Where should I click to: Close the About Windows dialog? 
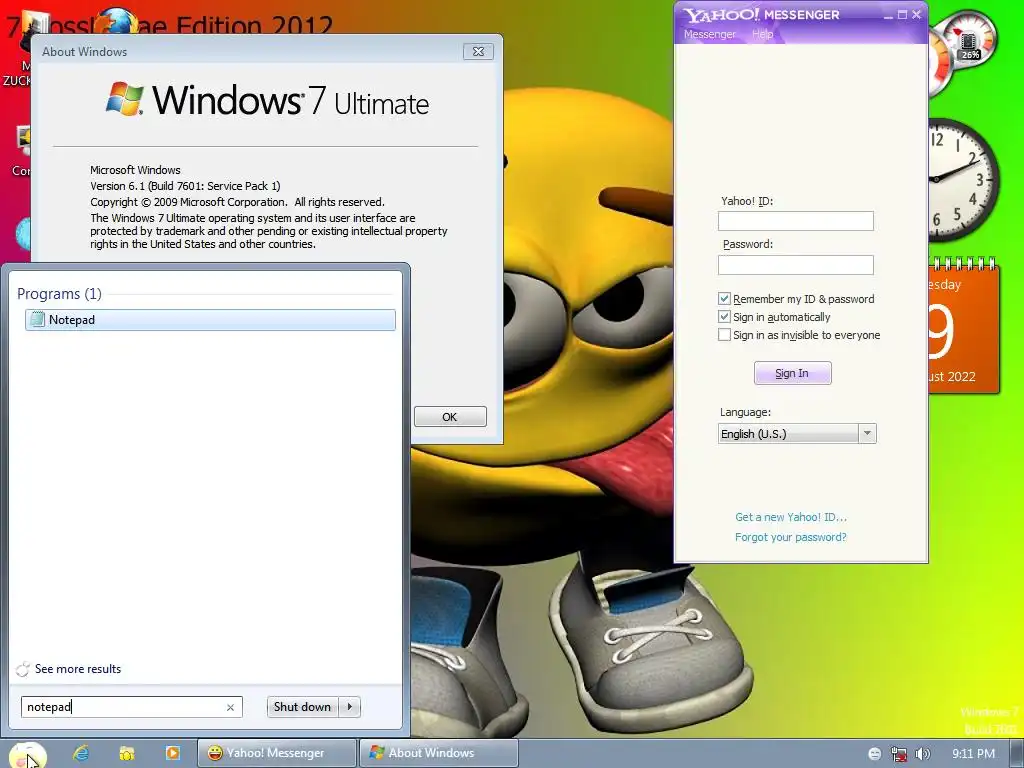(x=478, y=52)
